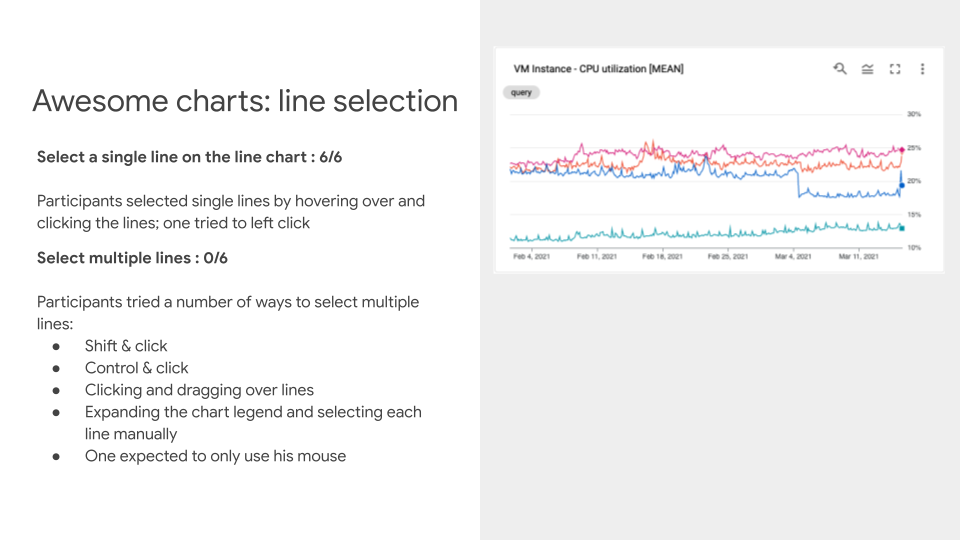Click the 10% y-axis label
This screenshot has width=960, height=540.
tap(914, 247)
